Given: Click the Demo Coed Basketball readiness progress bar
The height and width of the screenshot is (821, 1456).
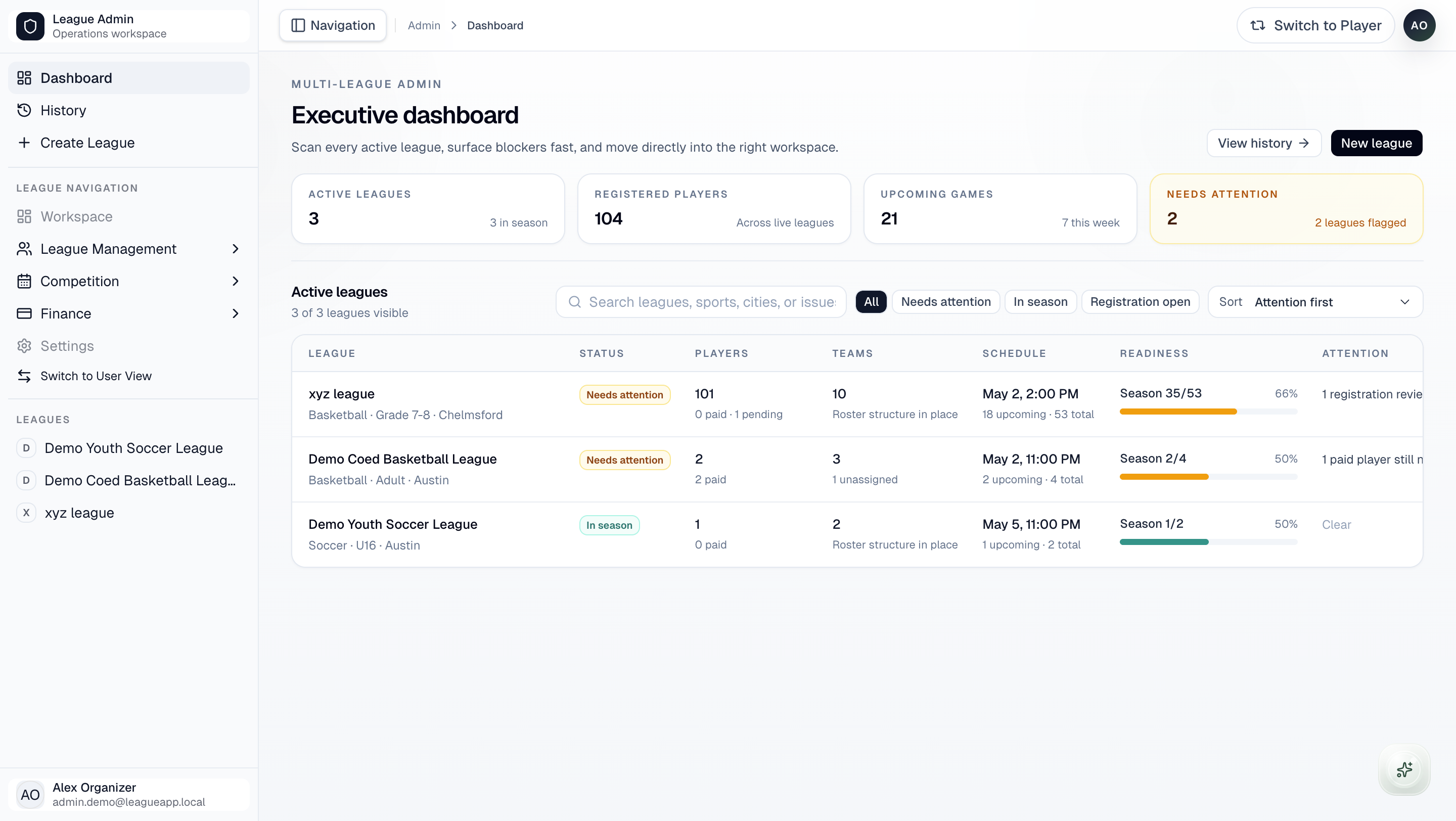Looking at the screenshot, I should (1208, 477).
